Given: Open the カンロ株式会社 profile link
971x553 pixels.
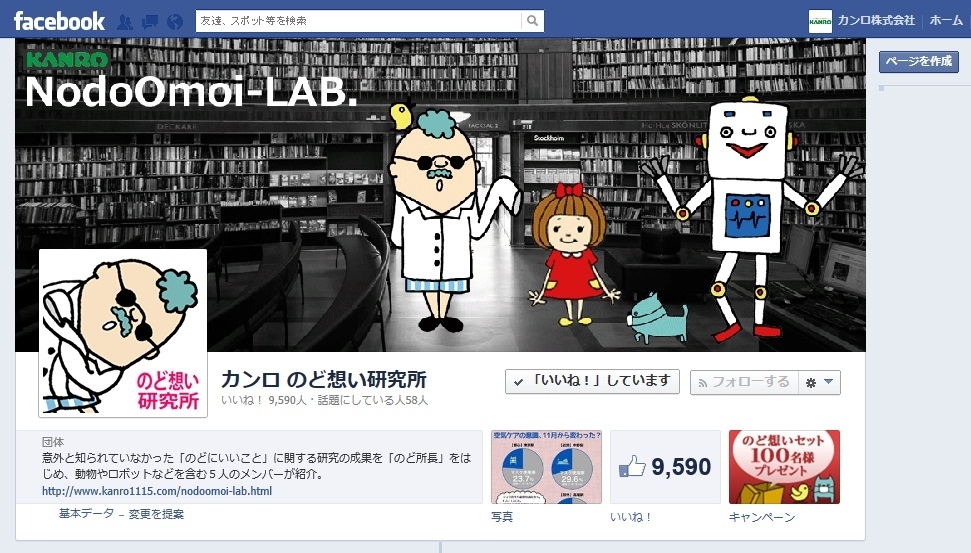Looking at the screenshot, I should (x=876, y=20).
